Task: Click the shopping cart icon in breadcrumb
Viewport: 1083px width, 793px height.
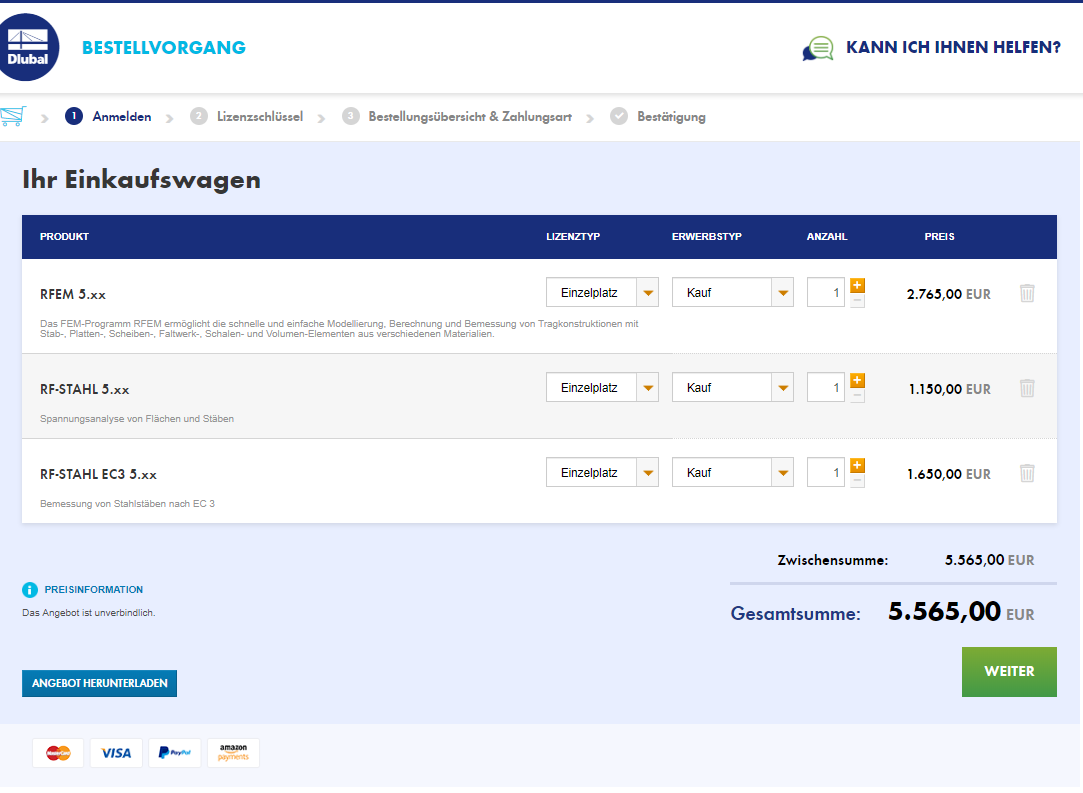Action: pos(13,116)
